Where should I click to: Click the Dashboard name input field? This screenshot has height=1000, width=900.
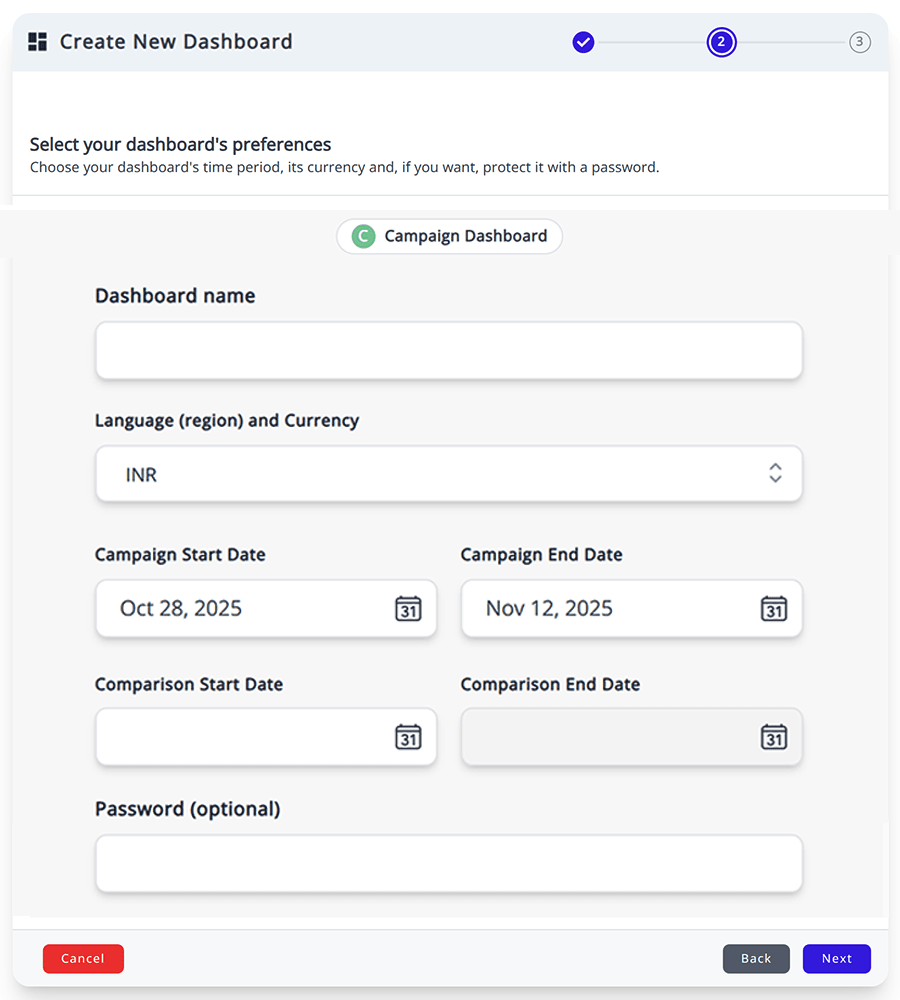pos(448,350)
